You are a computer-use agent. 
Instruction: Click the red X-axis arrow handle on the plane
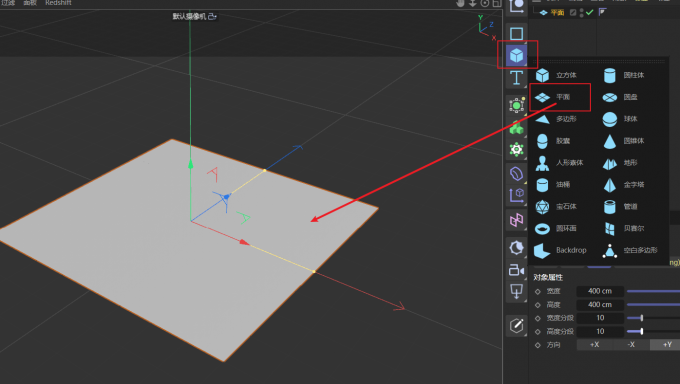(x=245, y=242)
